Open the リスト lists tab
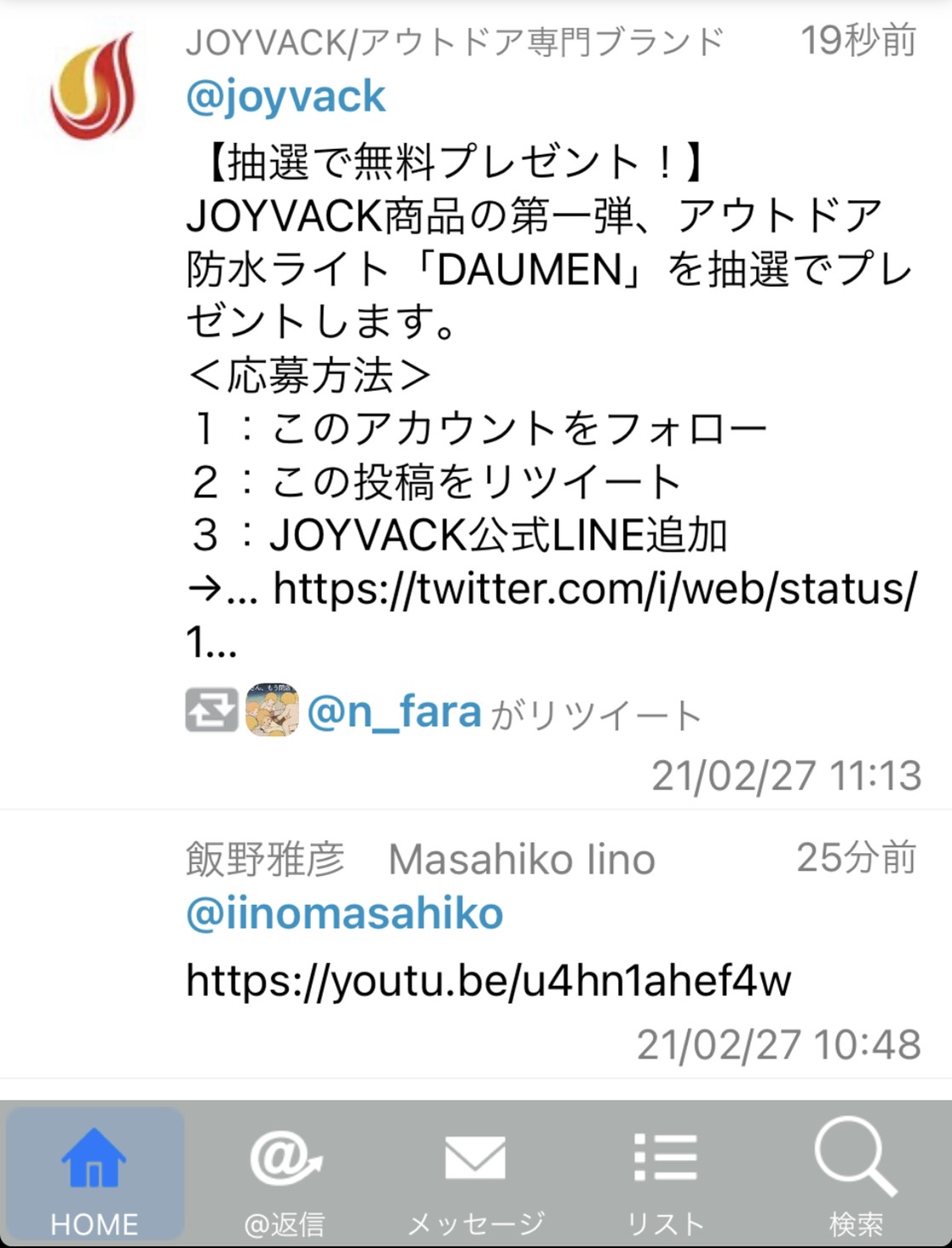This screenshot has width=952, height=1248. (x=666, y=1174)
